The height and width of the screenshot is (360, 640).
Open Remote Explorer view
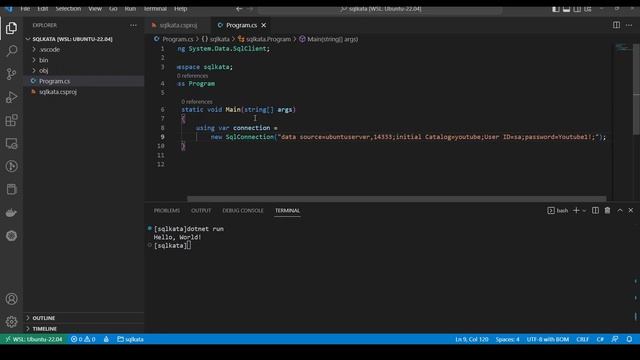tap(11, 143)
